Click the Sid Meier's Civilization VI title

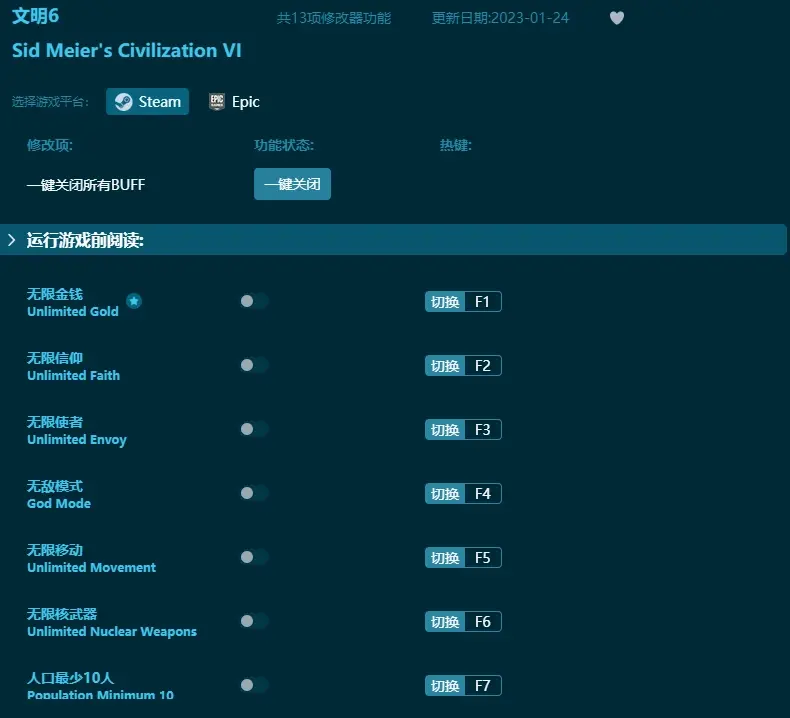[x=126, y=50]
